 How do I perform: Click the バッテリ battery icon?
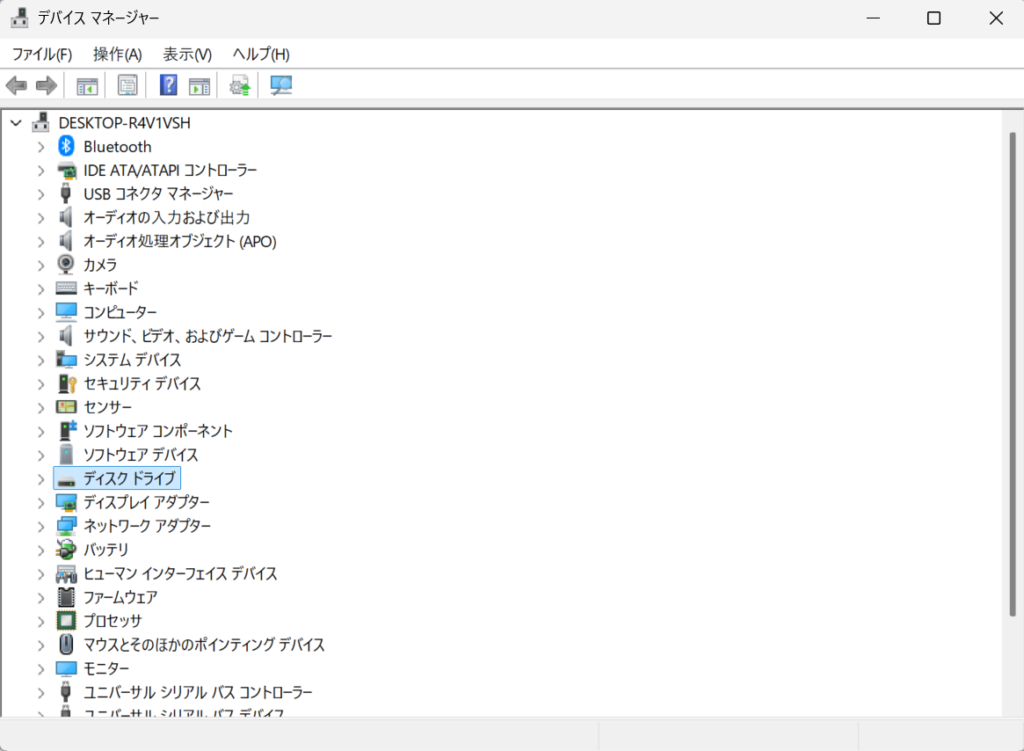click(x=66, y=550)
